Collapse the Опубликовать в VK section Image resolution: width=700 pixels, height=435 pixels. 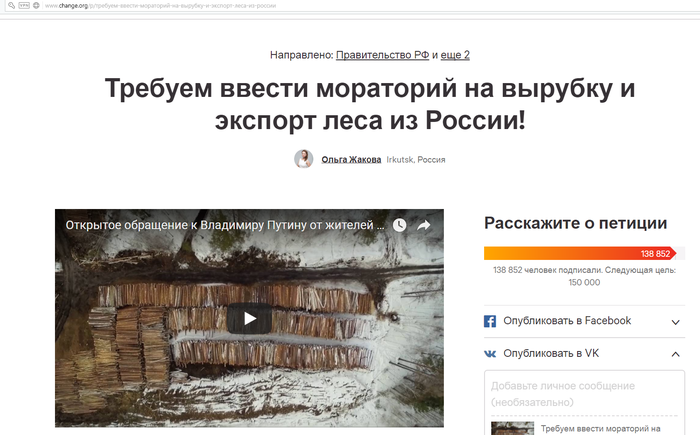[x=675, y=354]
